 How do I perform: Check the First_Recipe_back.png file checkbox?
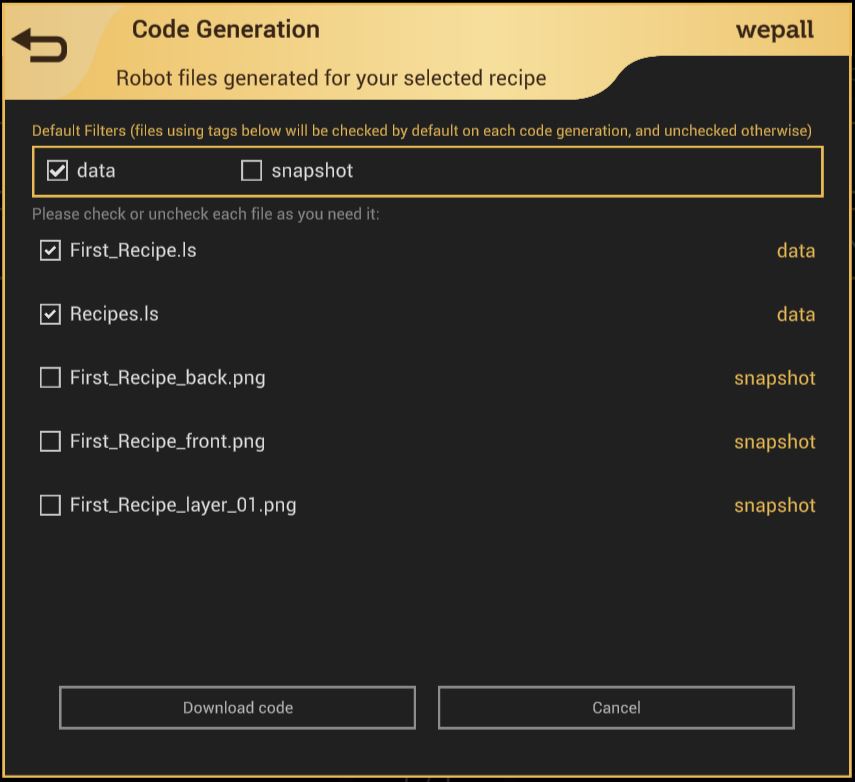click(x=50, y=378)
